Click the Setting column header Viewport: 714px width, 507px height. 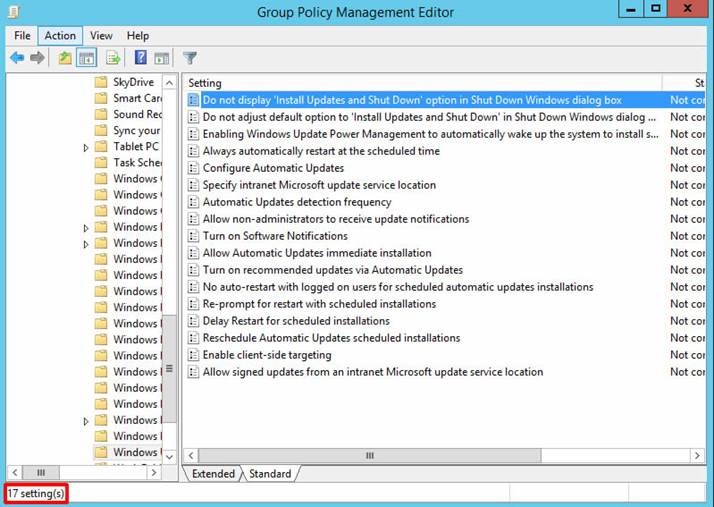pos(423,83)
